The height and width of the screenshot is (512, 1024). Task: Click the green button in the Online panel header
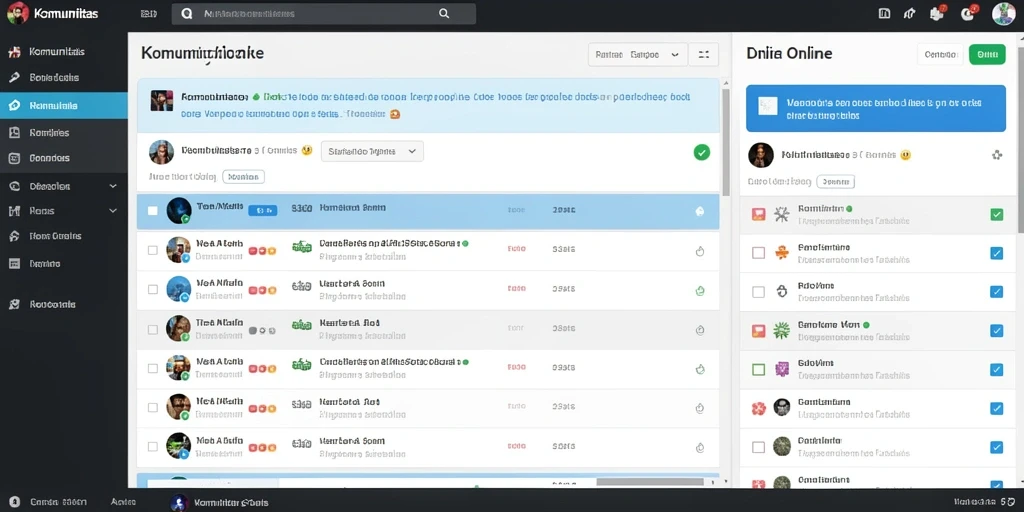point(987,54)
